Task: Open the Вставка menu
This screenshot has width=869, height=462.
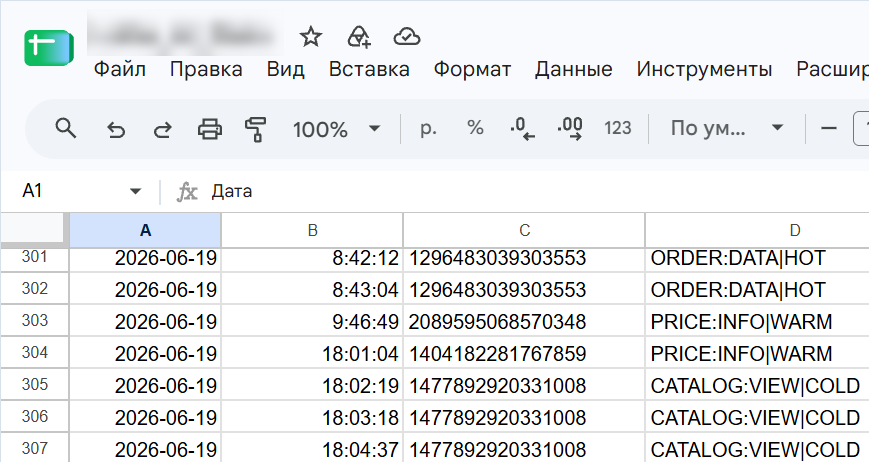Action: click(x=369, y=70)
